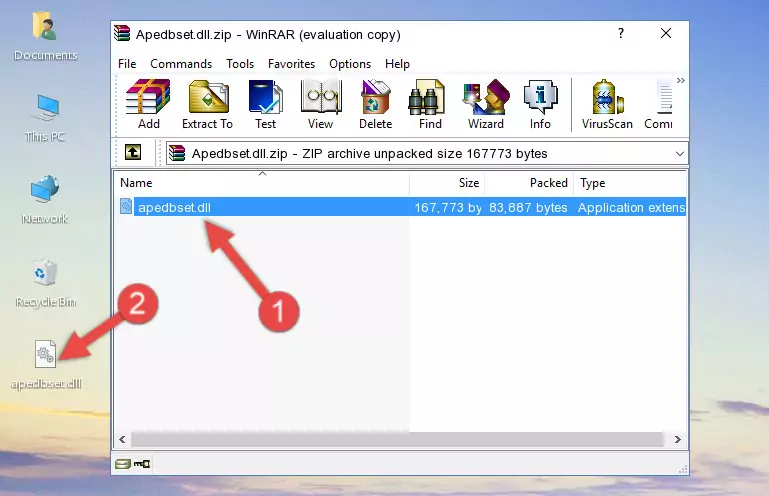Click the 83,887 bytes packed value
769x496 pixels.
coord(528,208)
